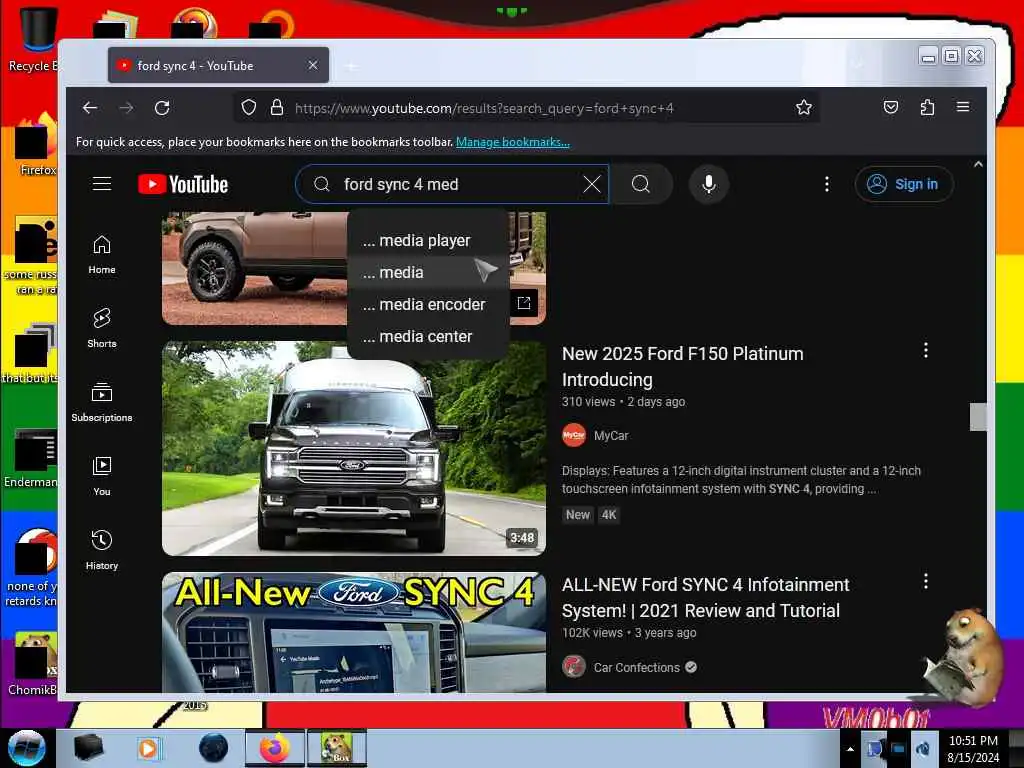Play the All-New Ford SYNC 4 thumbnail

pos(353,632)
